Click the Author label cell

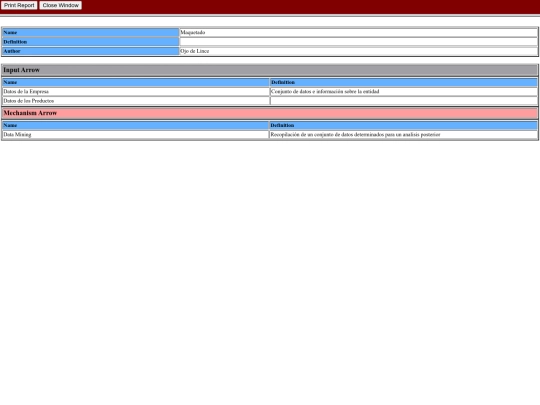click(91, 51)
